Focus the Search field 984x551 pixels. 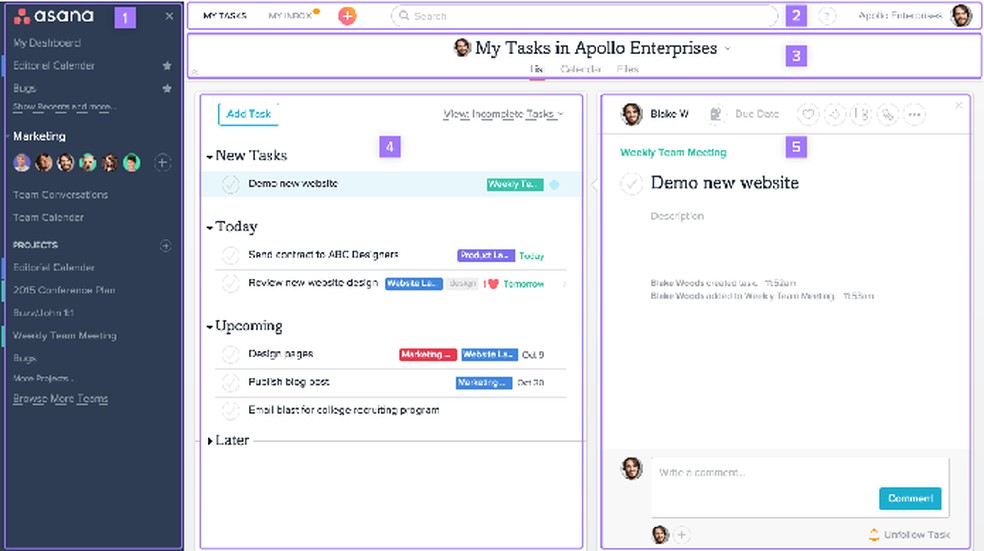click(x=584, y=16)
